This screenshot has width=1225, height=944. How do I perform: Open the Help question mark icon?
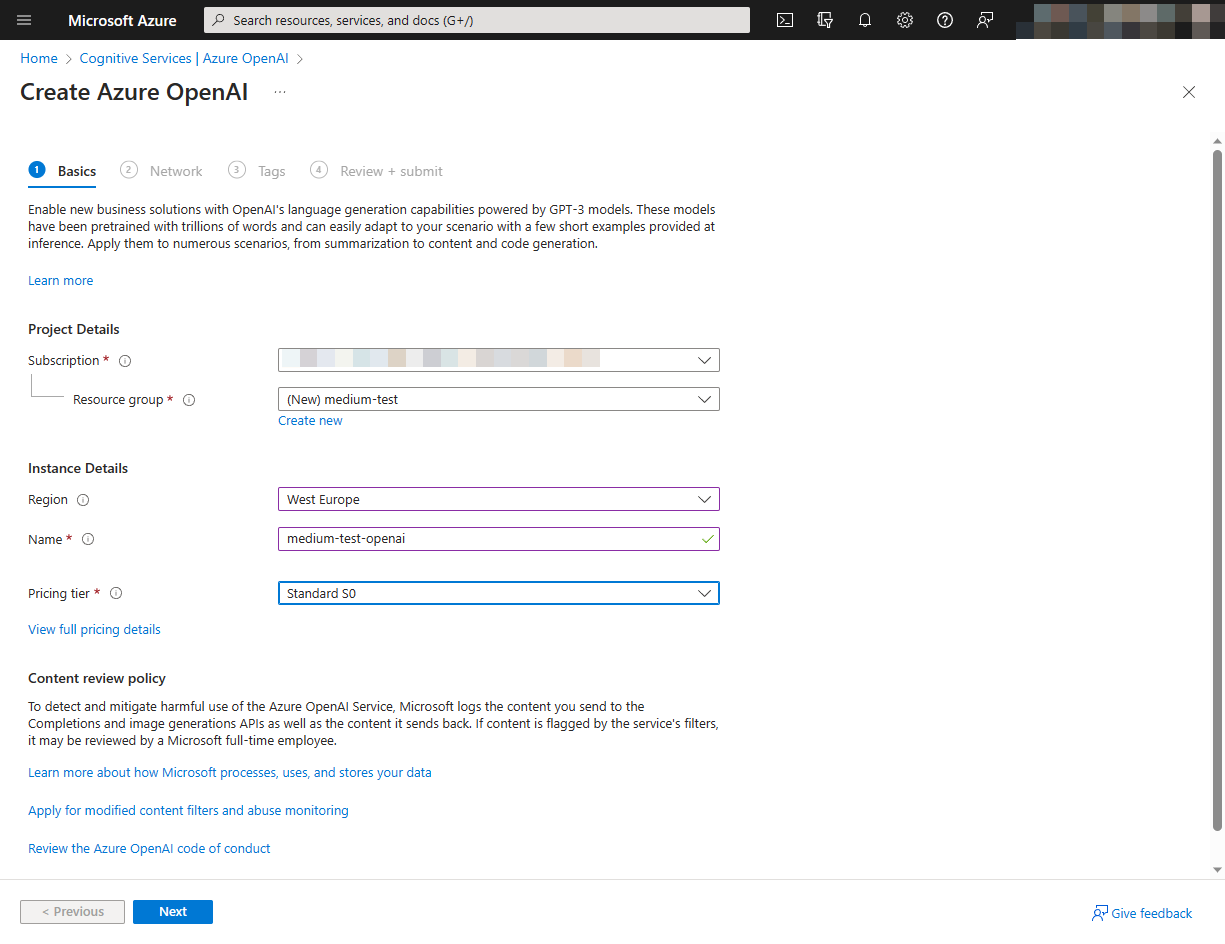(x=945, y=20)
